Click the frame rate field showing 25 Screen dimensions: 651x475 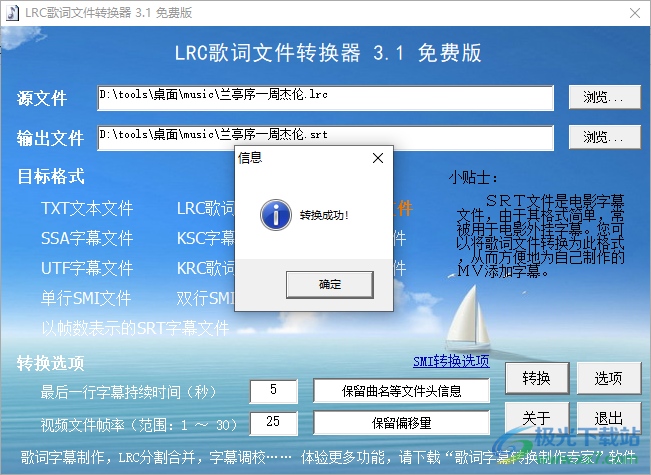coord(274,423)
